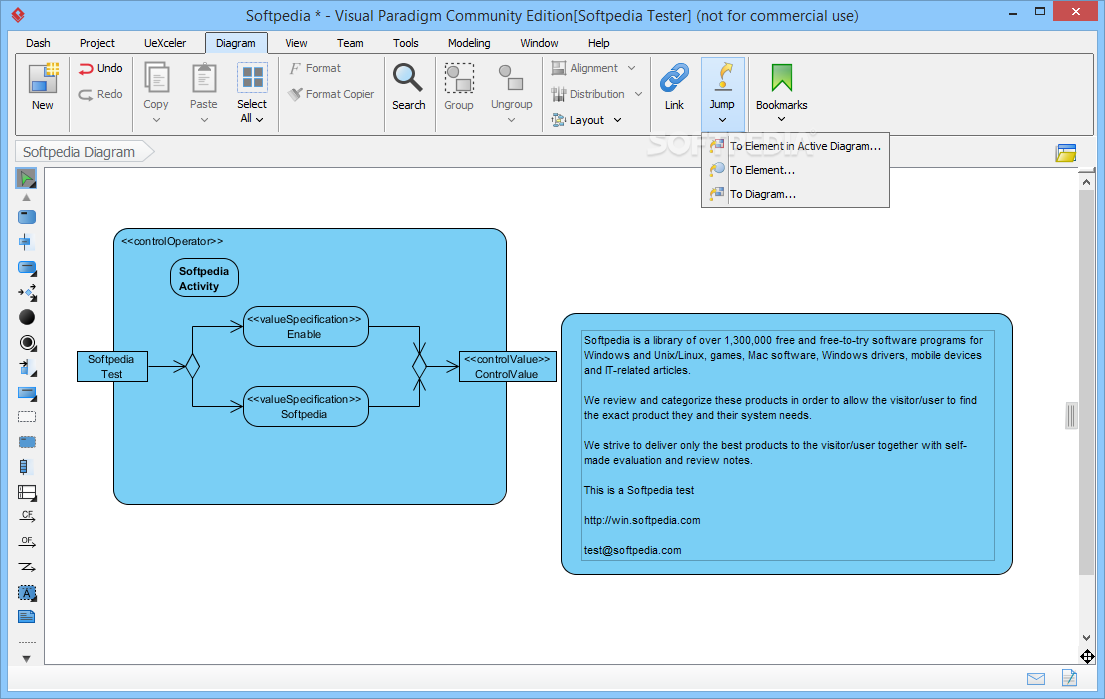Viewport: 1105px width, 699px height.
Task: Select the Exception Handler zigzag tool
Action: [27, 567]
